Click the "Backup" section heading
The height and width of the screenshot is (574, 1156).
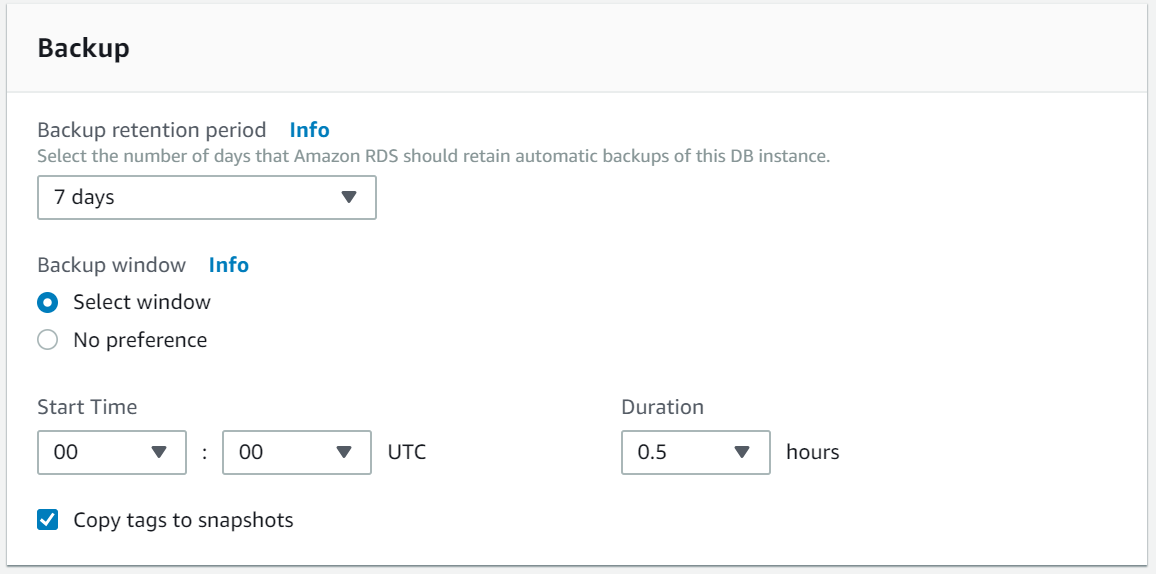pyautogui.click(x=83, y=48)
